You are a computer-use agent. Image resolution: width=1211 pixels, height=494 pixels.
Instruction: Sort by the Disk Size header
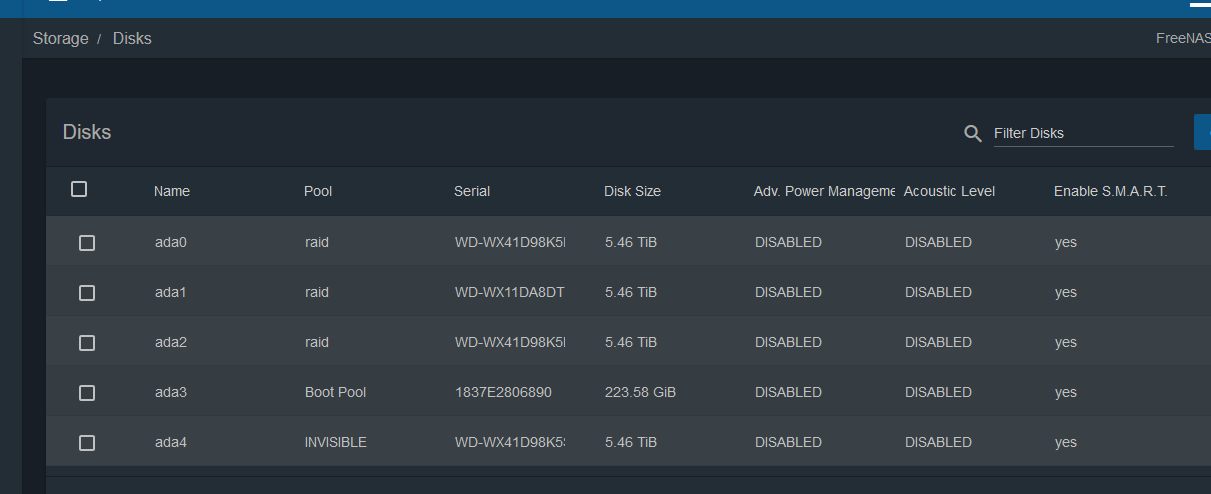632,191
